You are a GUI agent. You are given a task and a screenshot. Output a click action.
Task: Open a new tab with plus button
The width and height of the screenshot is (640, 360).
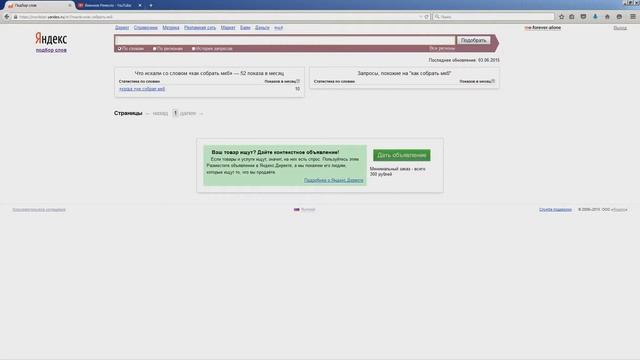151,6
